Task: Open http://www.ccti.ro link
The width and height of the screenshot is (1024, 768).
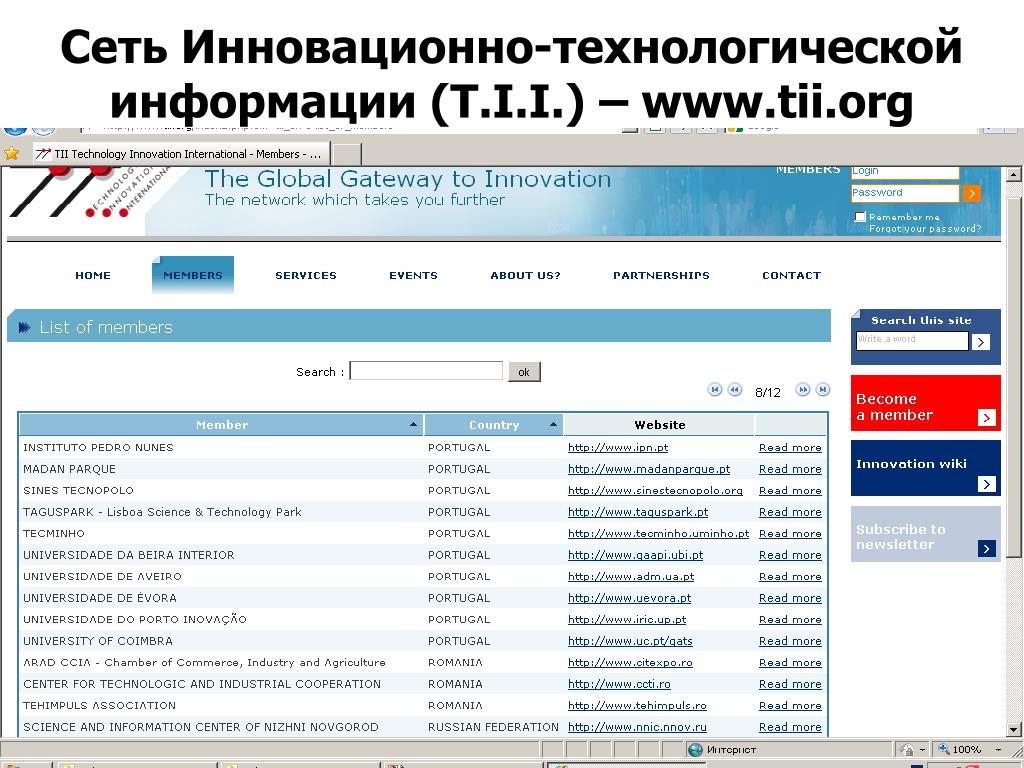Action: (619, 684)
